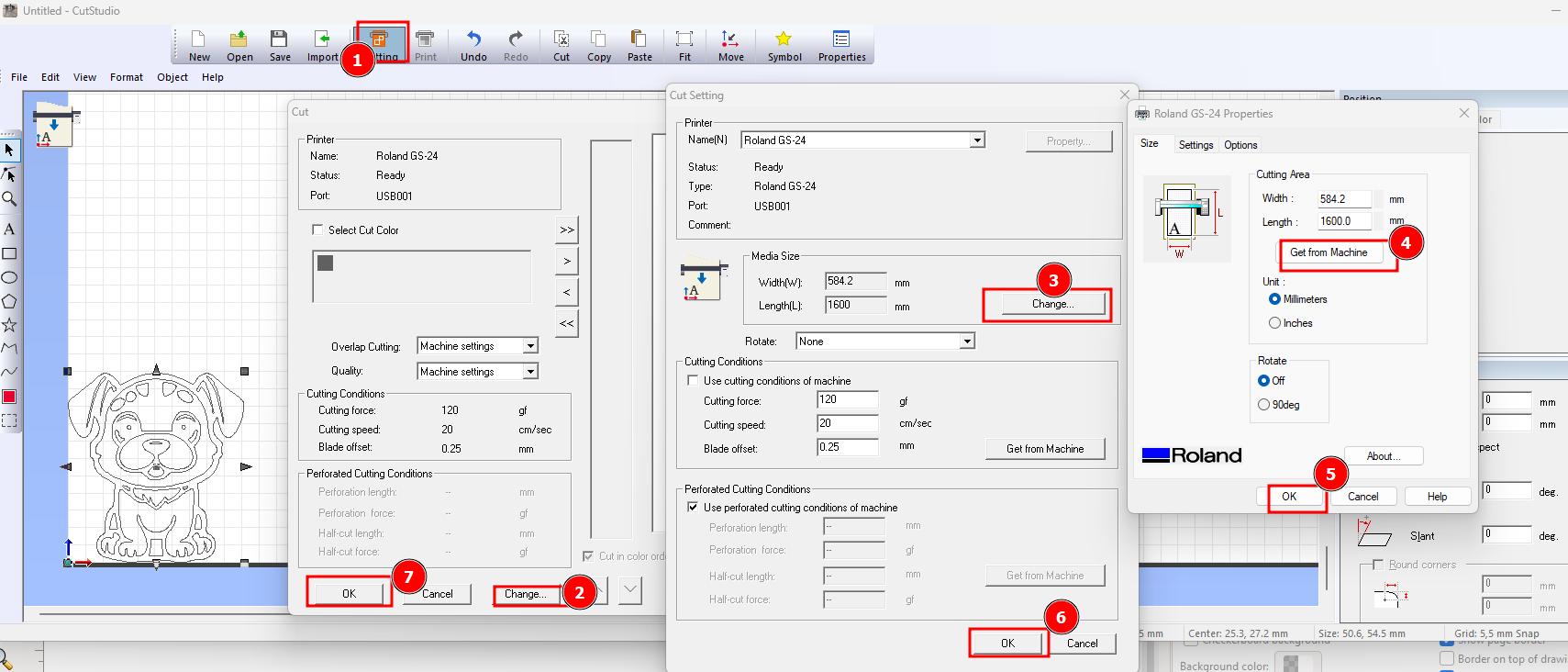1568x672 pixels.
Task: Open the printer Name(N) dropdown
Action: point(977,140)
